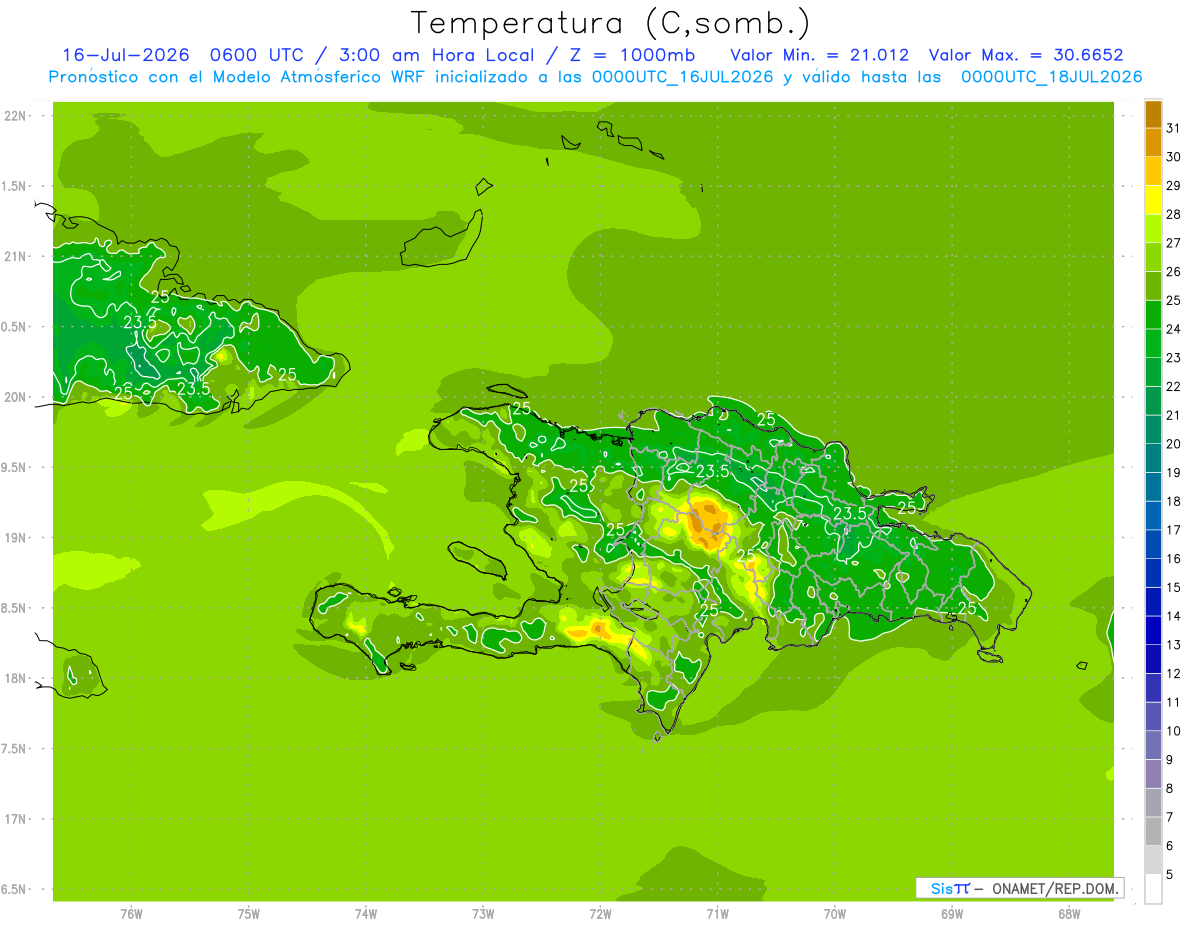Click the 22N latitude axis label
This screenshot has height=927, width=1200.
point(17,116)
